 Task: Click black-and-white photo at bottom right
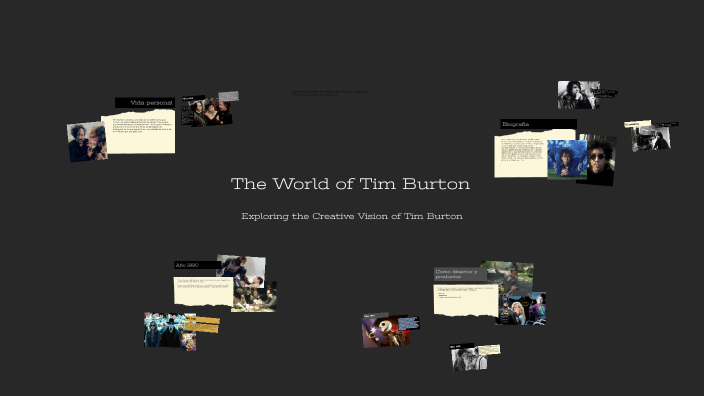pyautogui.click(x=468, y=359)
